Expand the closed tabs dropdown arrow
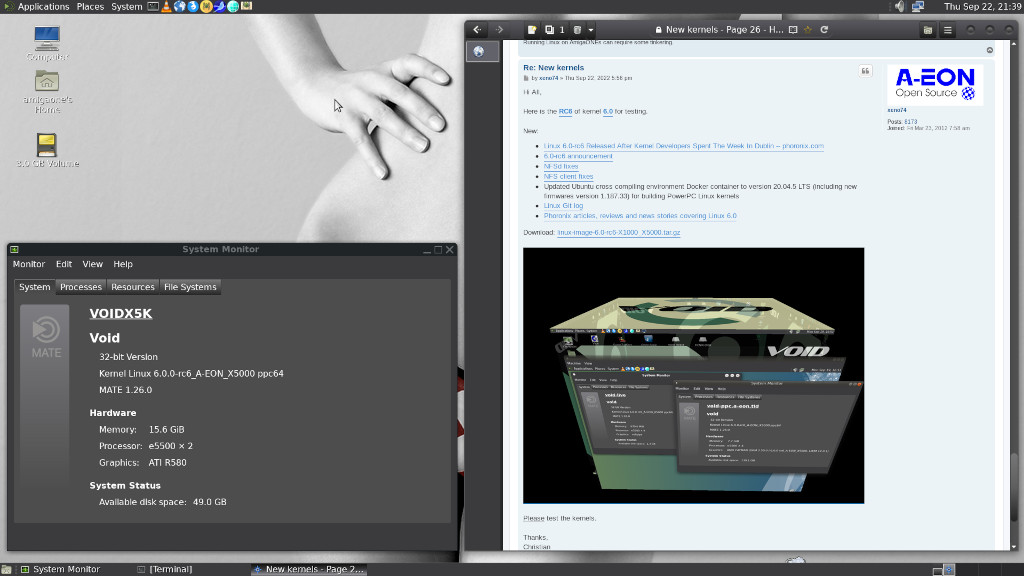The width and height of the screenshot is (1024, 576). pyautogui.click(x=590, y=29)
